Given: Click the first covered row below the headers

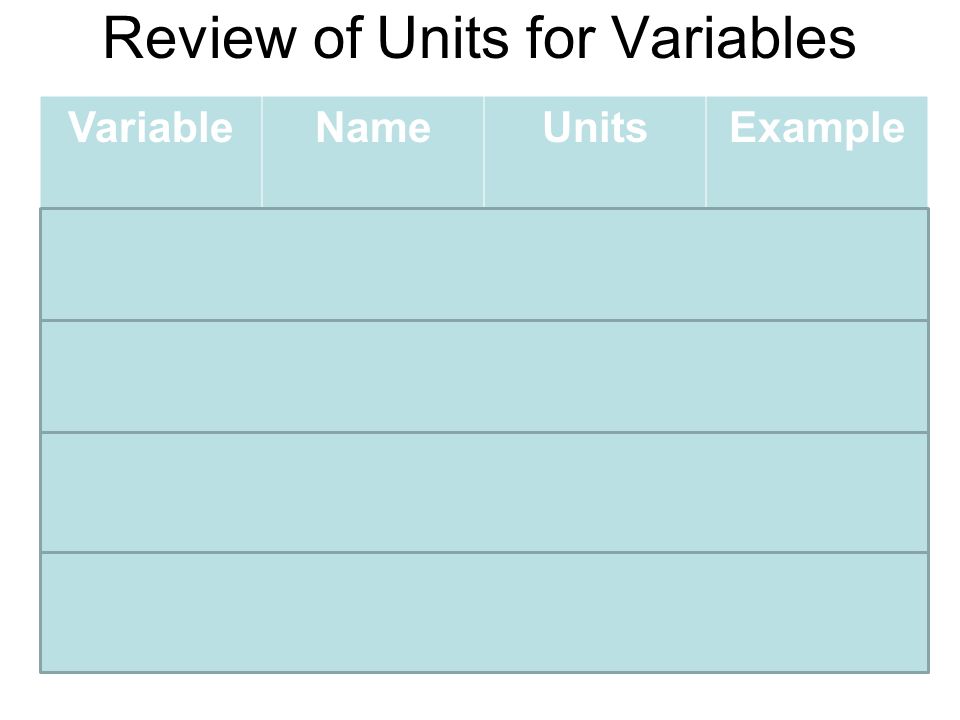Looking at the screenshot, I should pyautogui.click(x=484, y=264).
